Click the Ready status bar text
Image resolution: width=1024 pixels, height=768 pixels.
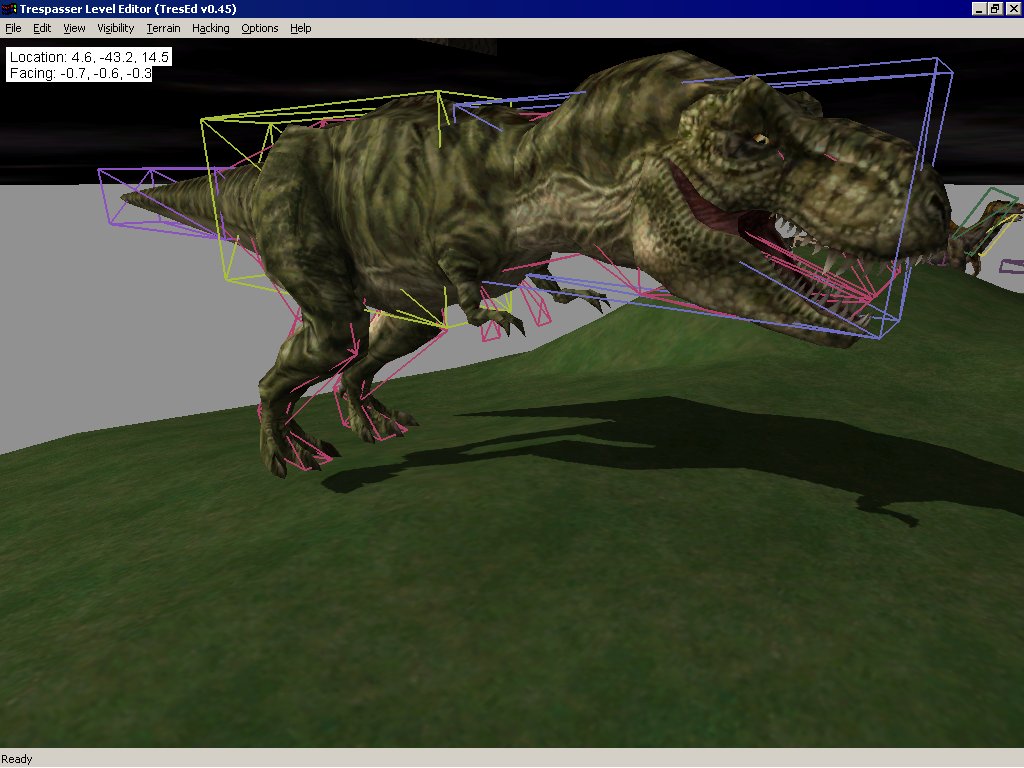pos(16,759)
